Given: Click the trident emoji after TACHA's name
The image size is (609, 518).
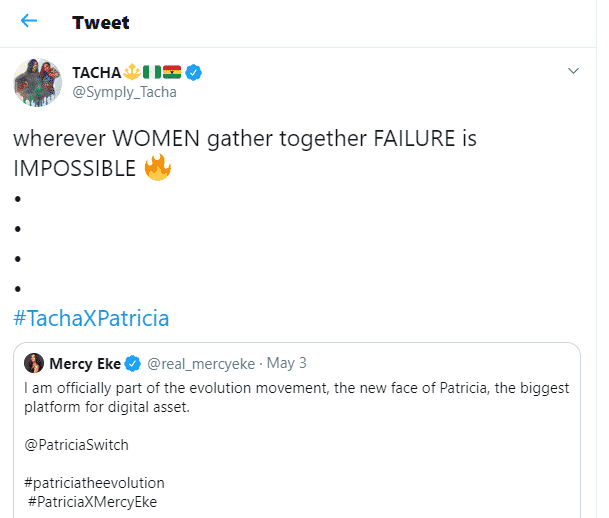Looking at the screenshot, I should tap(130, 72).
